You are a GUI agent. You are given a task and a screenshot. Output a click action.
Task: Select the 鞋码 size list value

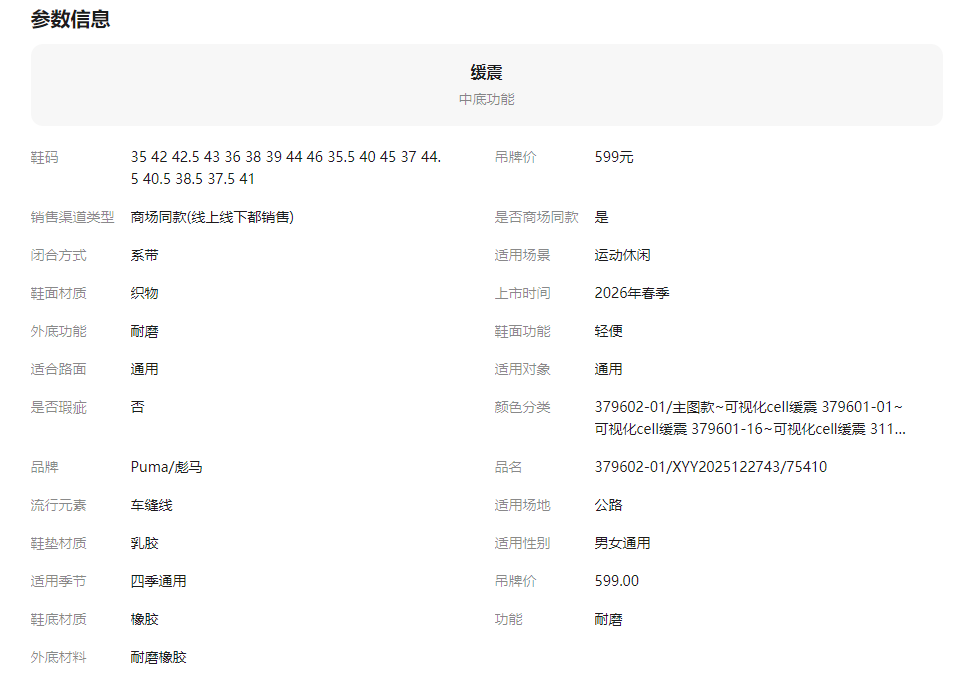pos(286,168)
